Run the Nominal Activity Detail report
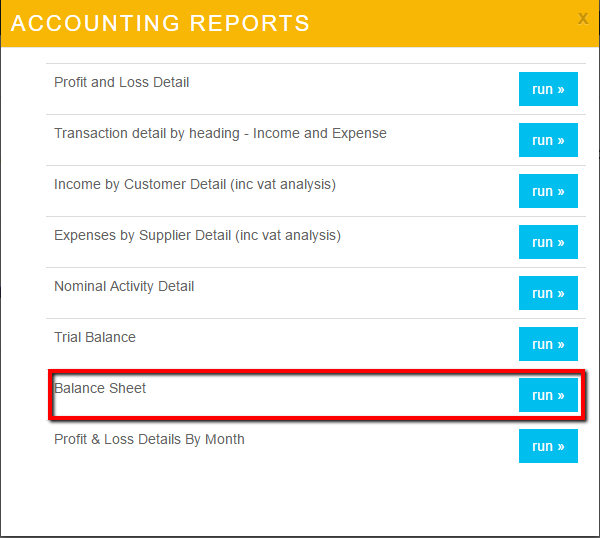 pyautogui.click(x=548, y=293)
